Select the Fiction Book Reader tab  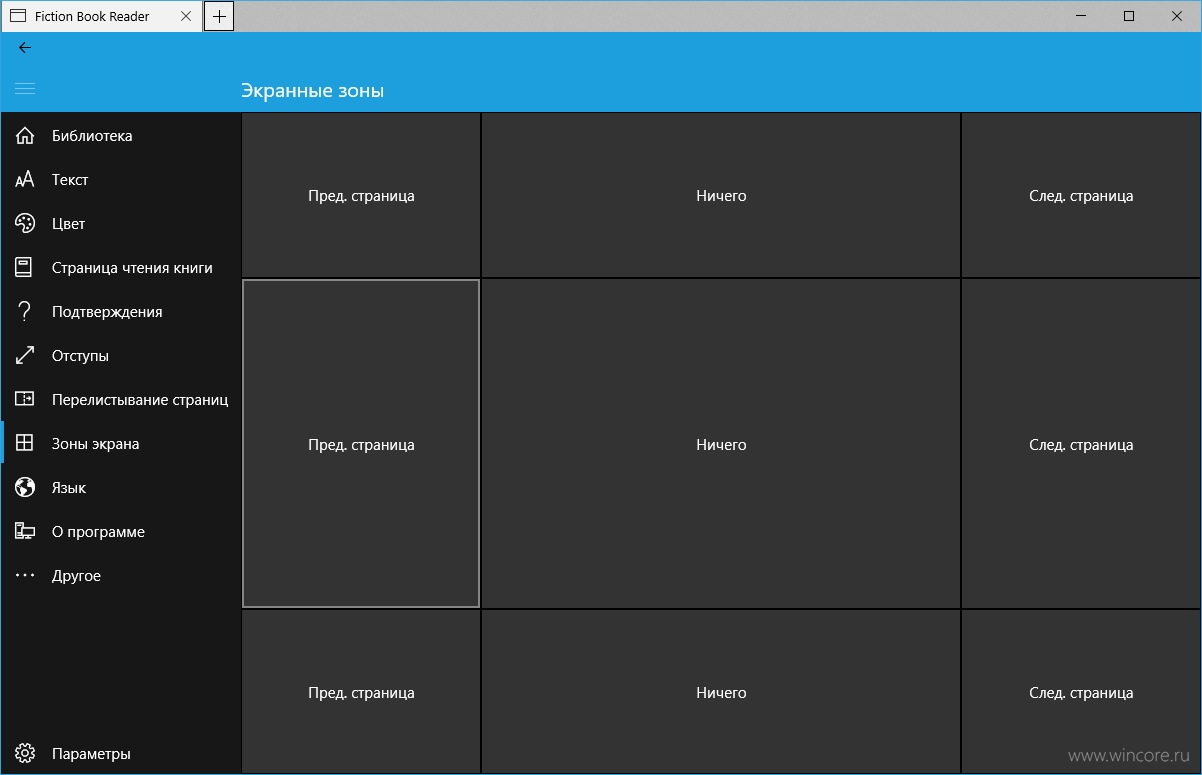click(100, 16)
